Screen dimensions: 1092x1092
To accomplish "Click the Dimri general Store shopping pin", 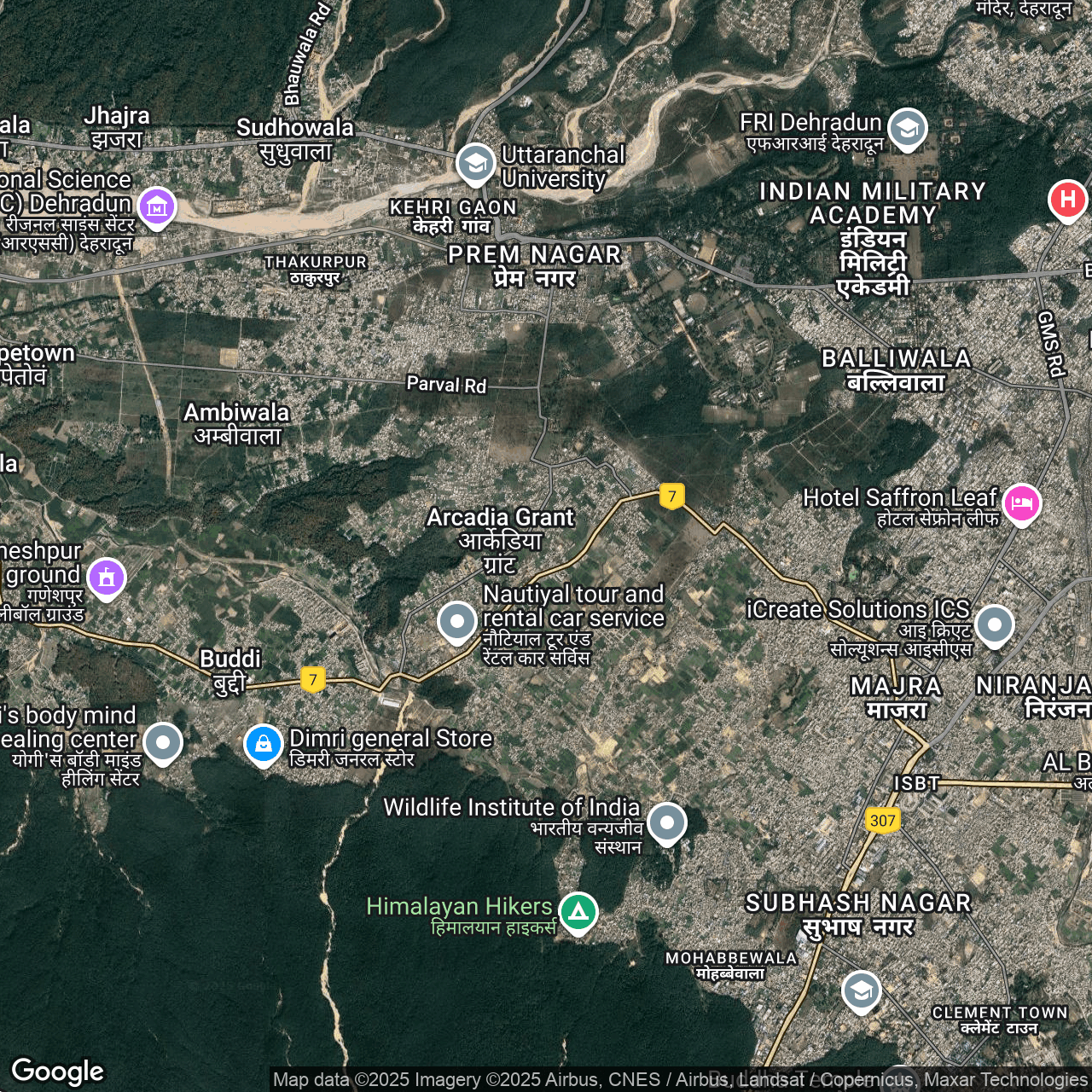I will [264, 744].
